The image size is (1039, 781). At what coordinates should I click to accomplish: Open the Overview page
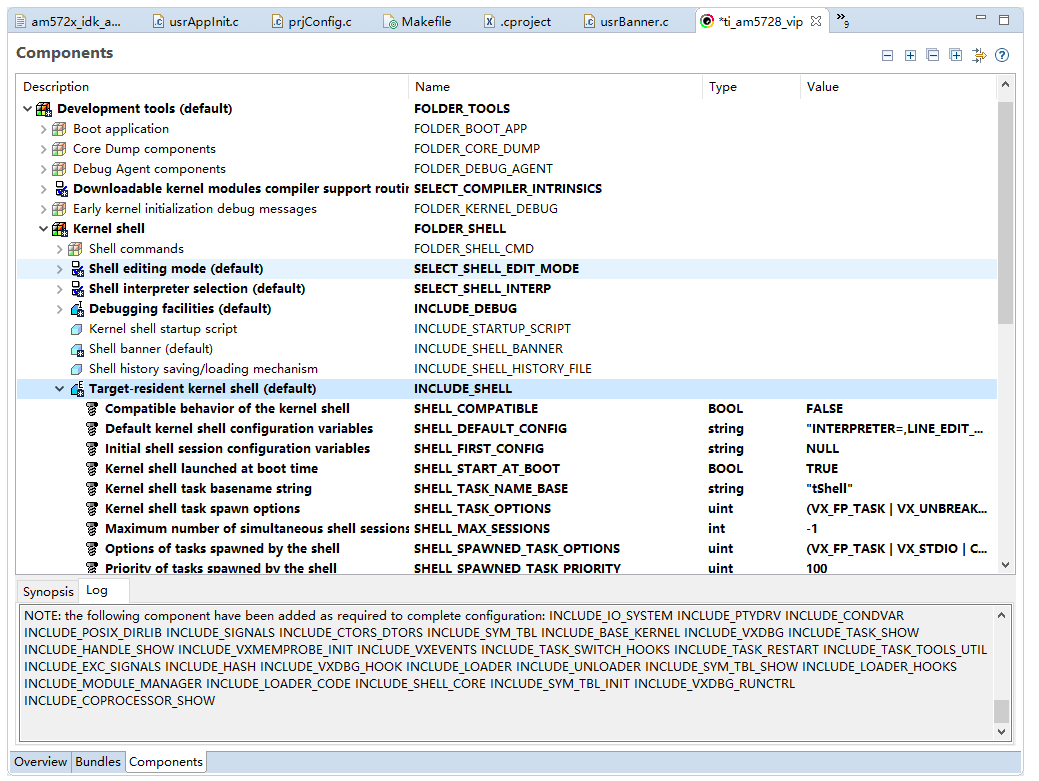(40, 762)
